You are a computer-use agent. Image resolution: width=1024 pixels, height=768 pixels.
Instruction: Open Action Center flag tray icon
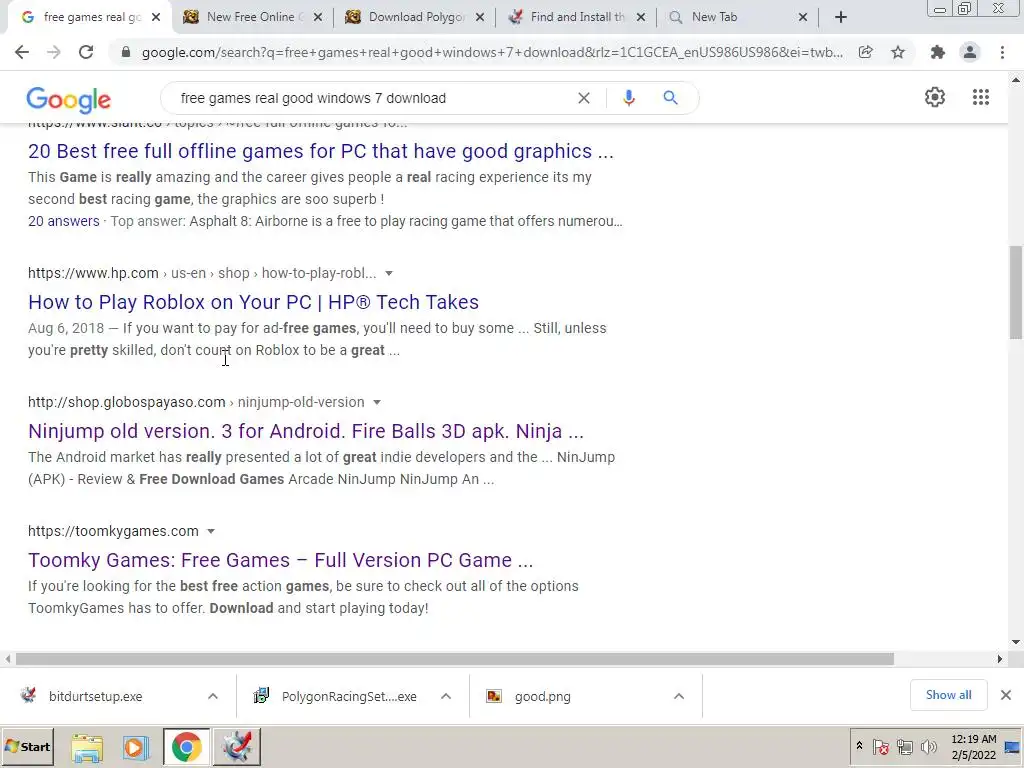coord(880,746)
